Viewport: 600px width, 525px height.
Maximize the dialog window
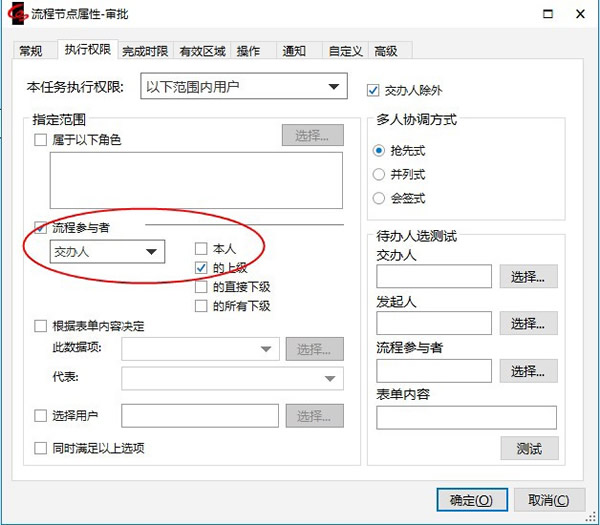pos(545,14)
